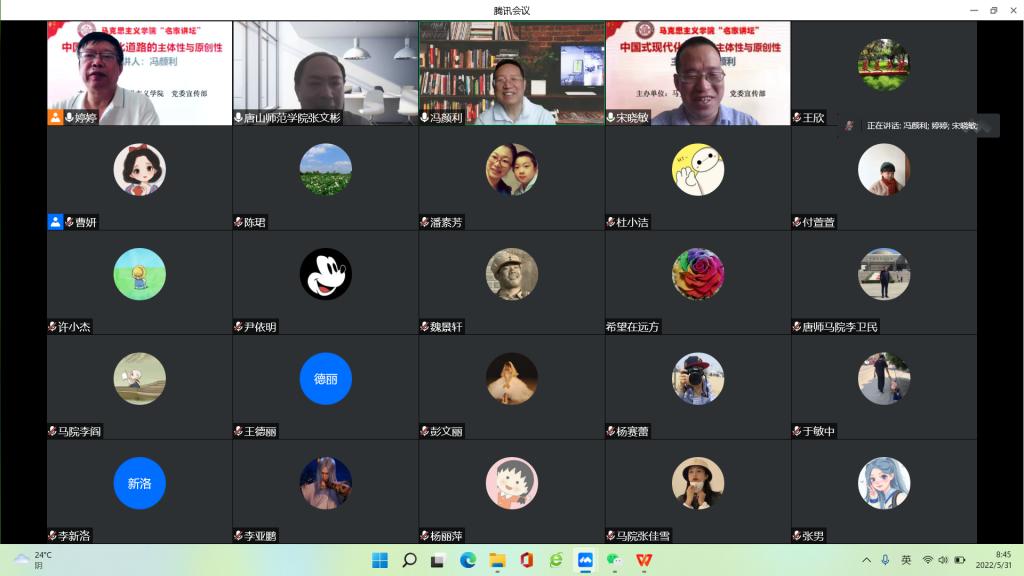1024x576 pixels.
Task: Open WeChat from the taskbar
Action: [x=615, y=560]
